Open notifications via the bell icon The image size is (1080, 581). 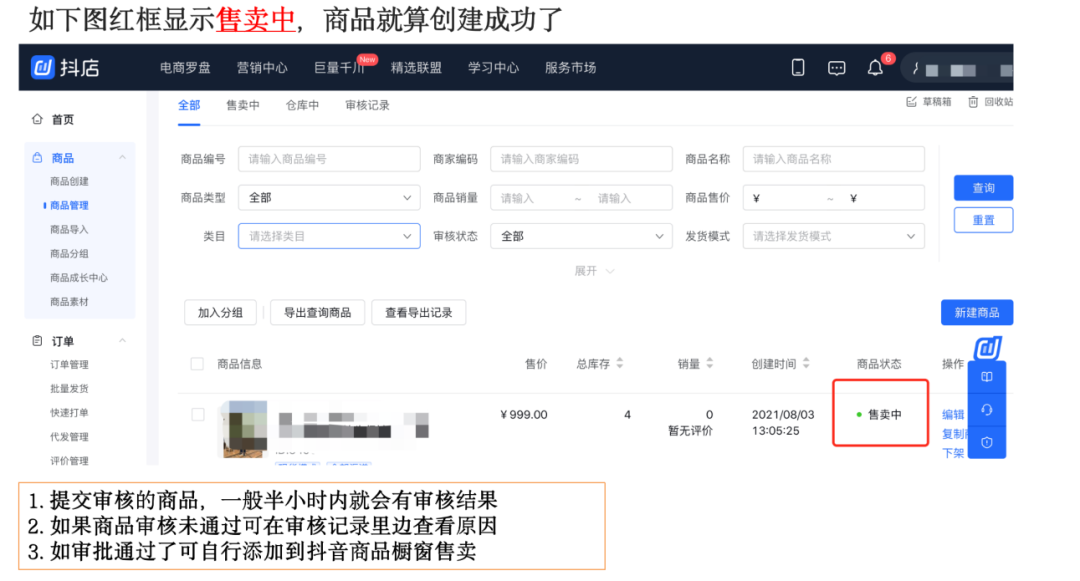coord(874,67)
